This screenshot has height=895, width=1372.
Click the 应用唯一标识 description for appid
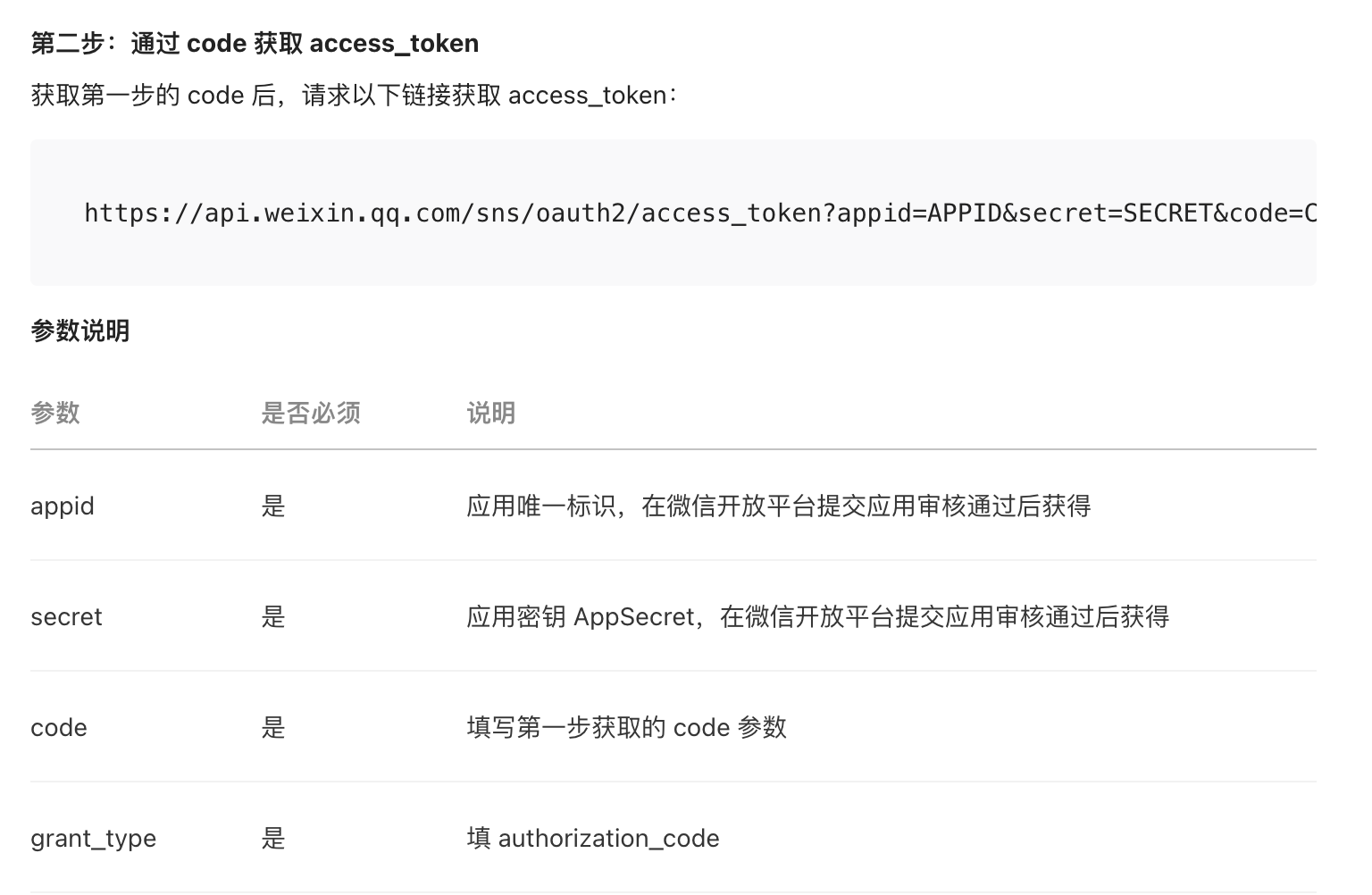pos(778,506)
